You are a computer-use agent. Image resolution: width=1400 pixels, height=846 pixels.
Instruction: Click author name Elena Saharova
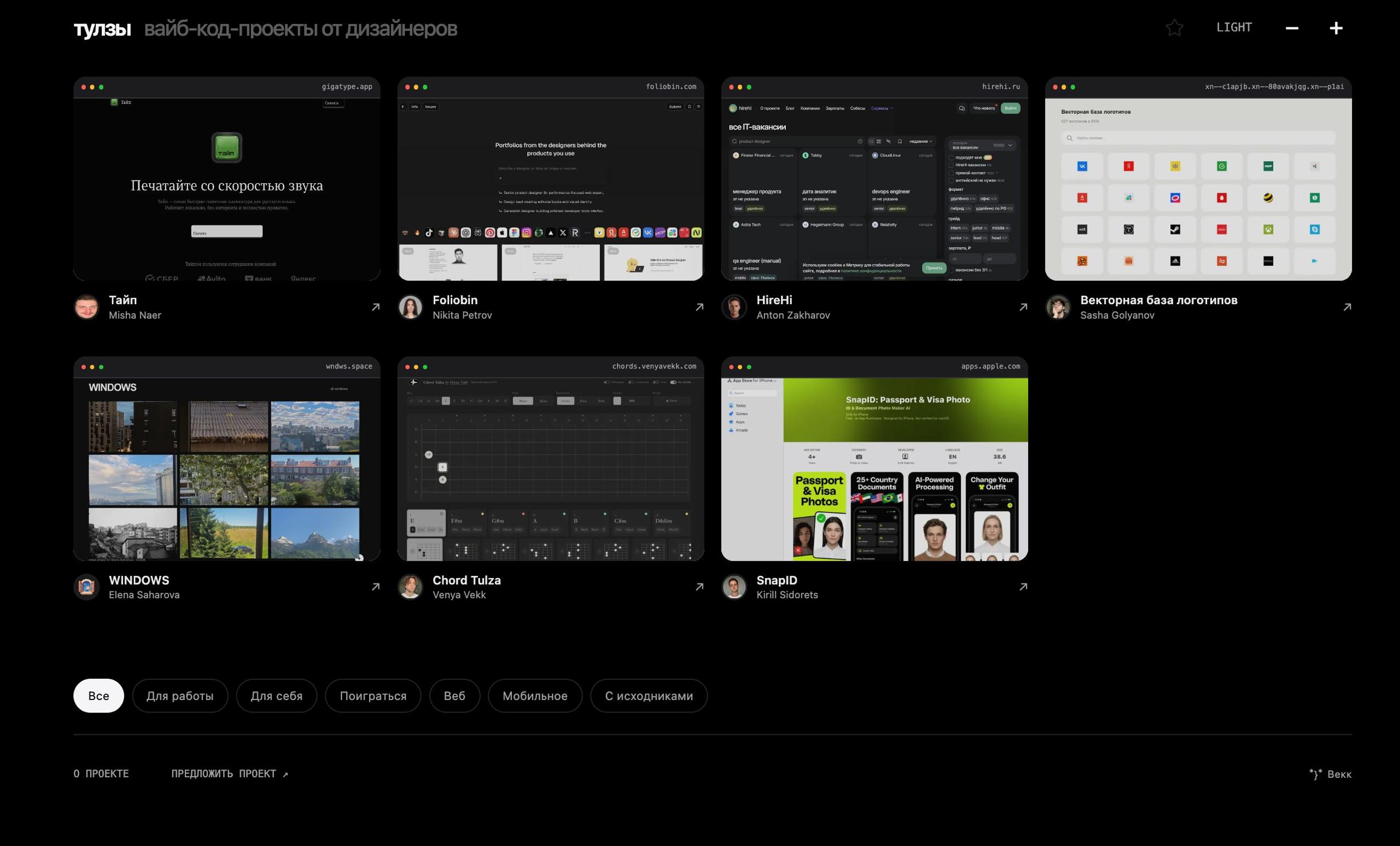pos(144,595)
